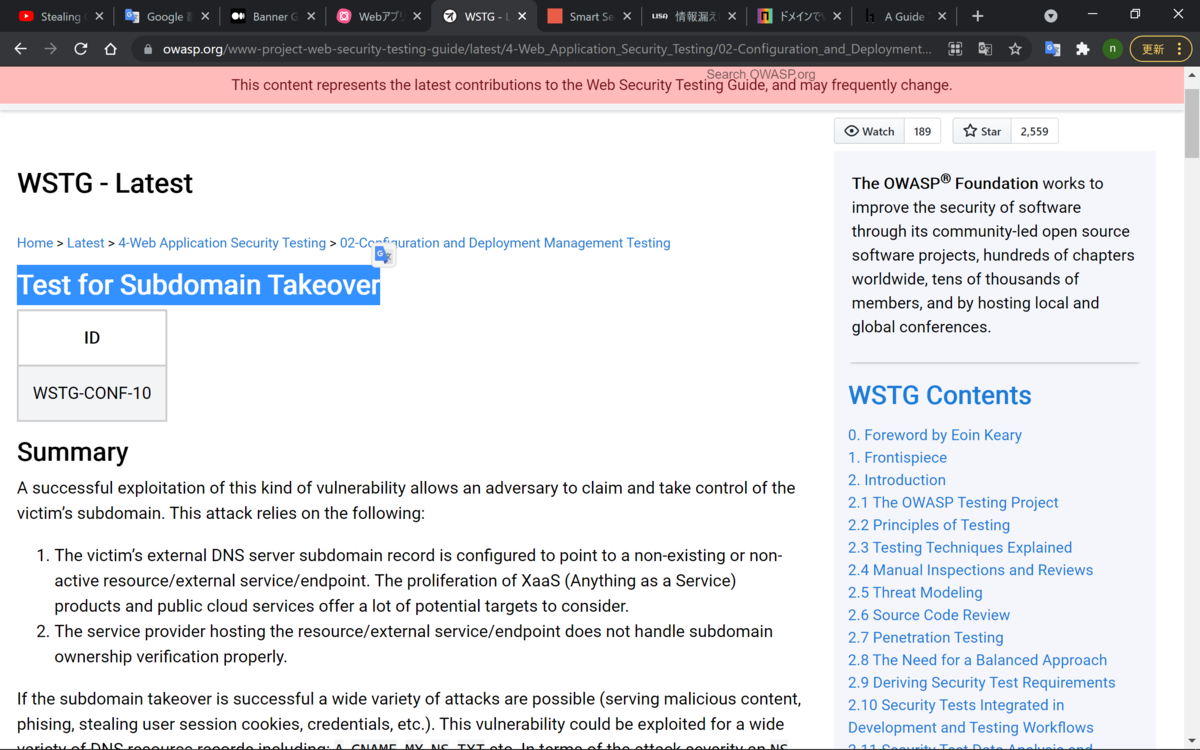Screen dimensions: 1200x750
Task: Click the GitHub Star button
Action: [982, 131]
